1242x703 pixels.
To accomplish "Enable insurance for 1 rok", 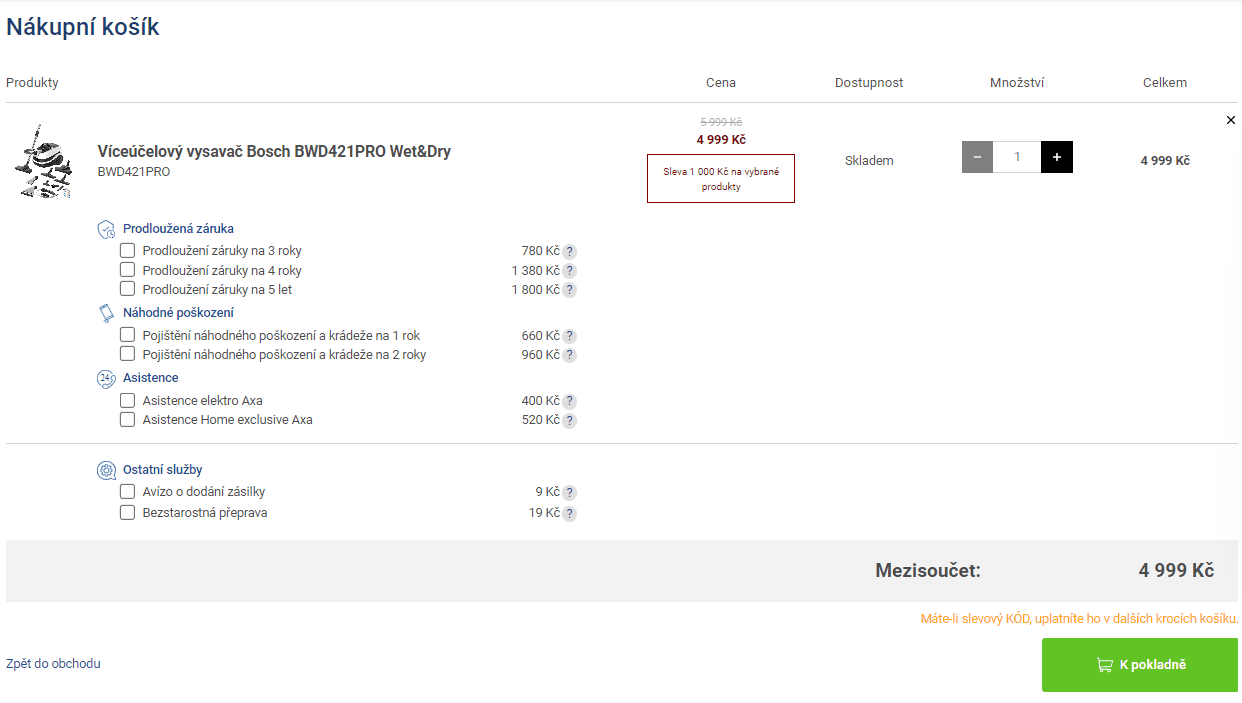I will pos(127,335).
